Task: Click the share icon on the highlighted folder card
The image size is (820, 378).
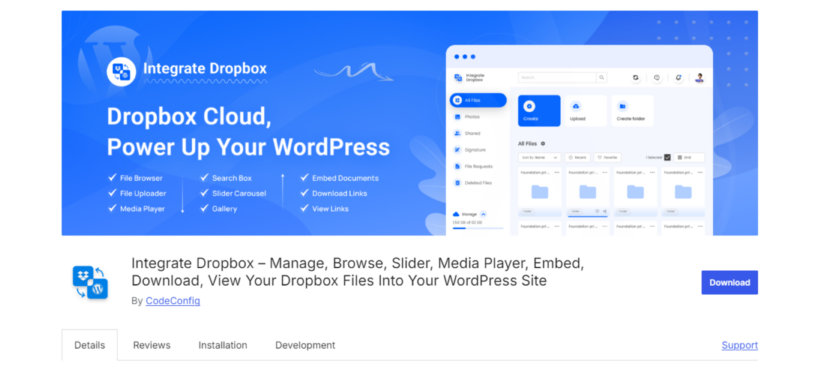Action: 605,211
